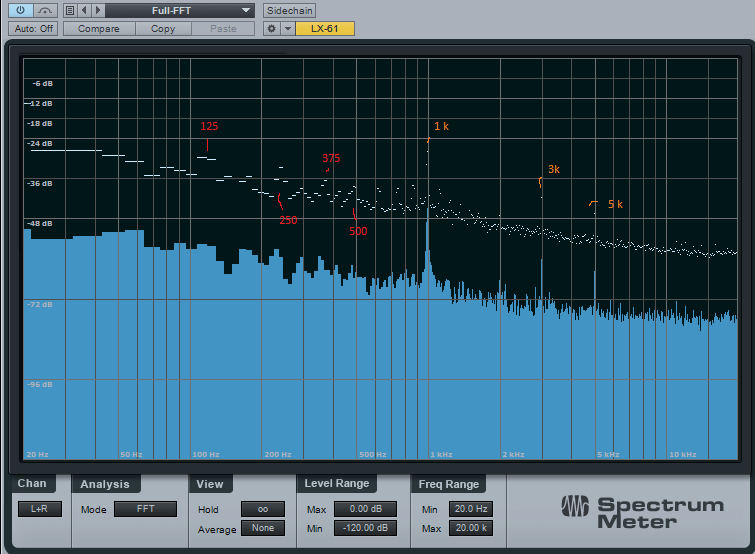This screenshot has height=554, width=755.
Task: Open the Average None selector
Action: coord(262,528)
